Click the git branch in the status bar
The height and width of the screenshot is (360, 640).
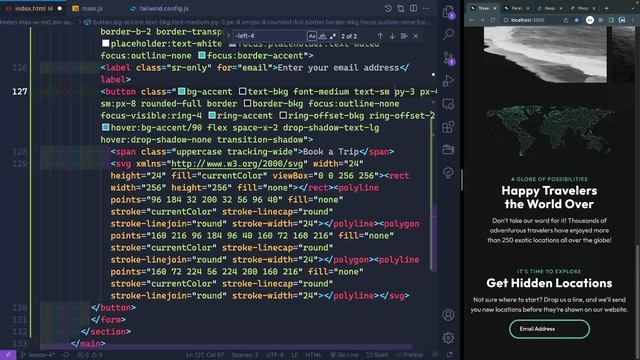click(x=38, y=355)
